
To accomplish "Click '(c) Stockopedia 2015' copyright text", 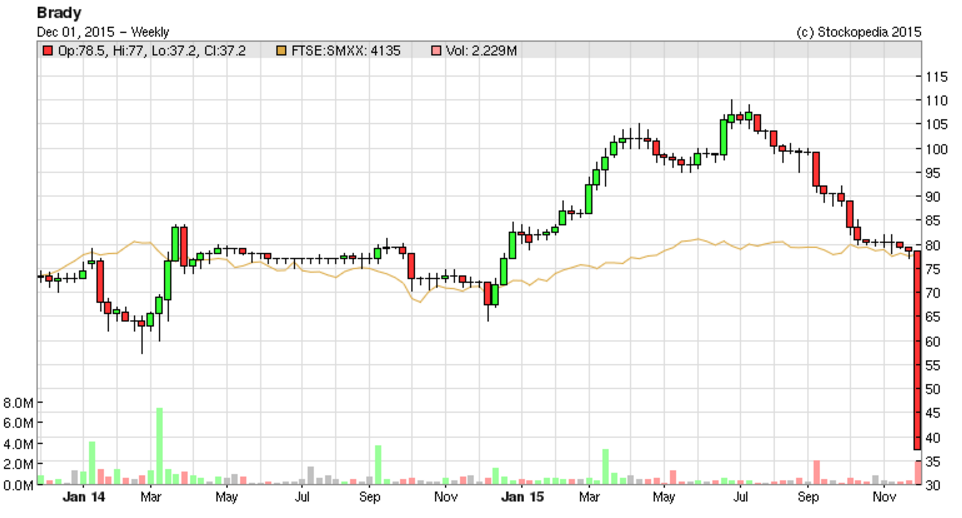I will 858,32.
